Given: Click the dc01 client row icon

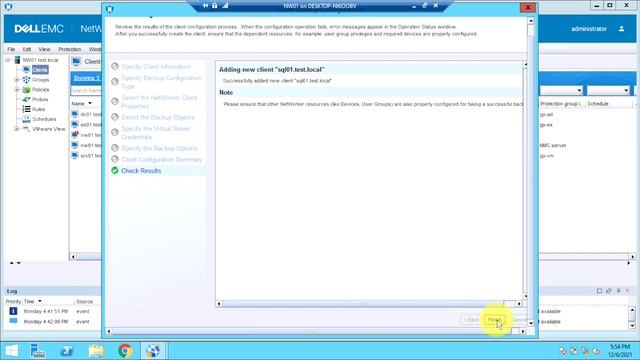Looking at the screenshot, I should [75, 114].
